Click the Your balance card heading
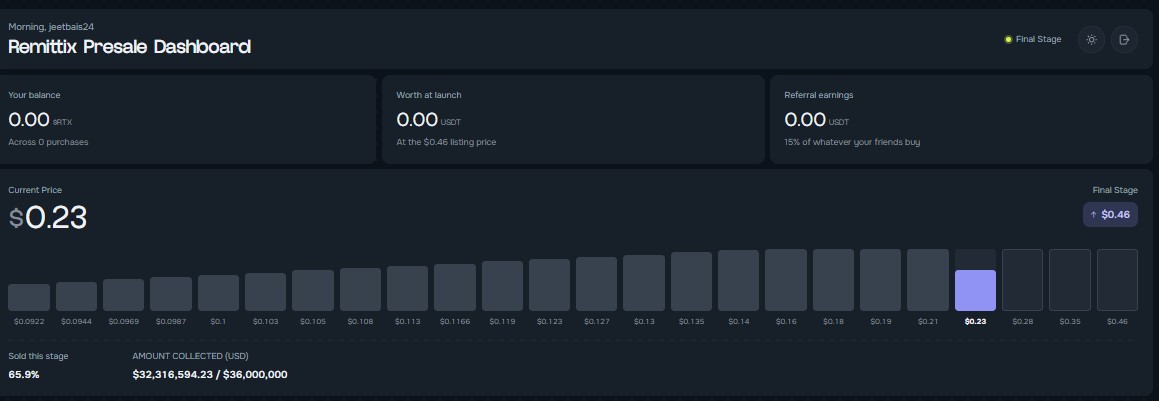 34,95
